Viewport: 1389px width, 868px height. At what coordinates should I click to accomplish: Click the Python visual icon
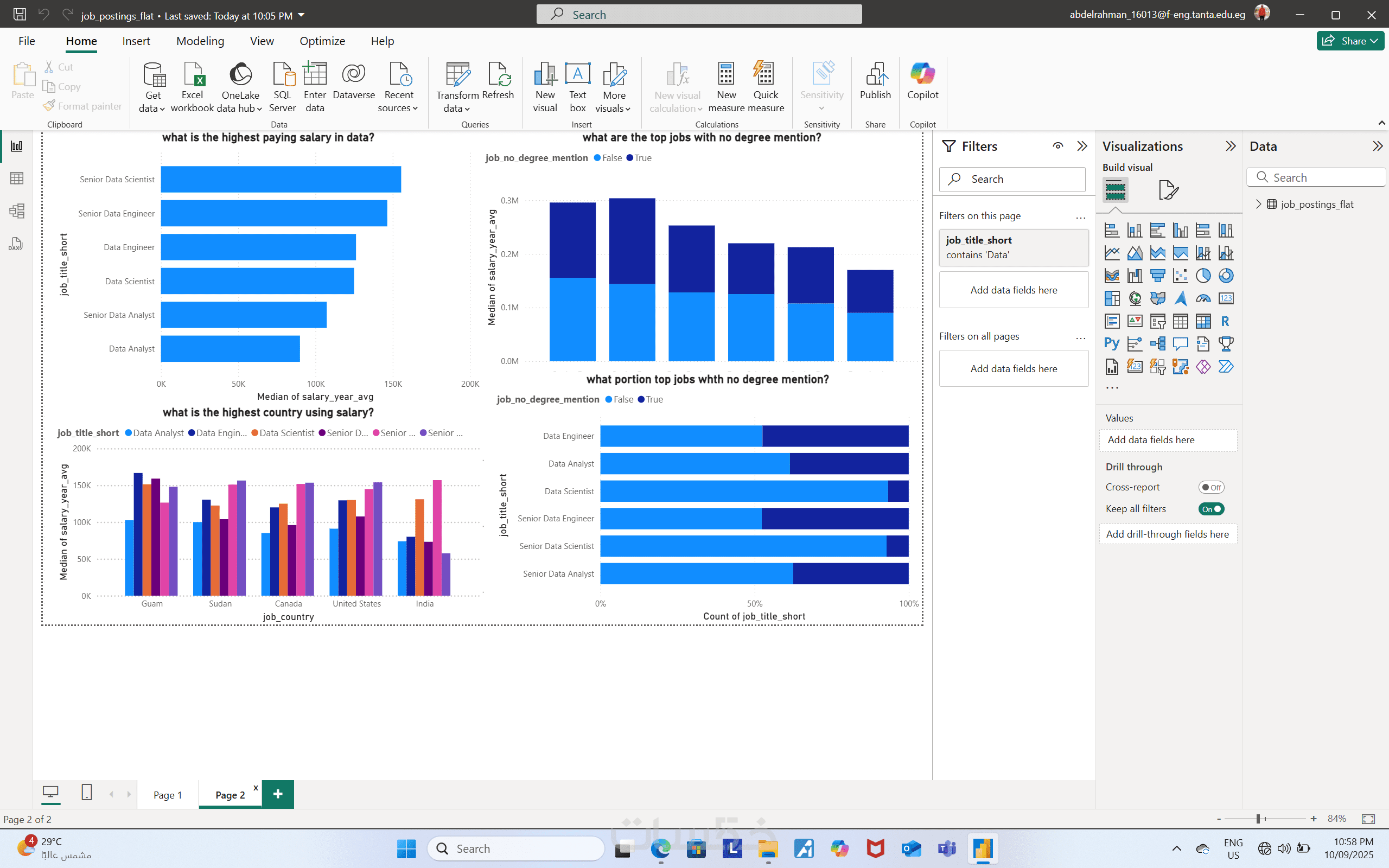1111,343
